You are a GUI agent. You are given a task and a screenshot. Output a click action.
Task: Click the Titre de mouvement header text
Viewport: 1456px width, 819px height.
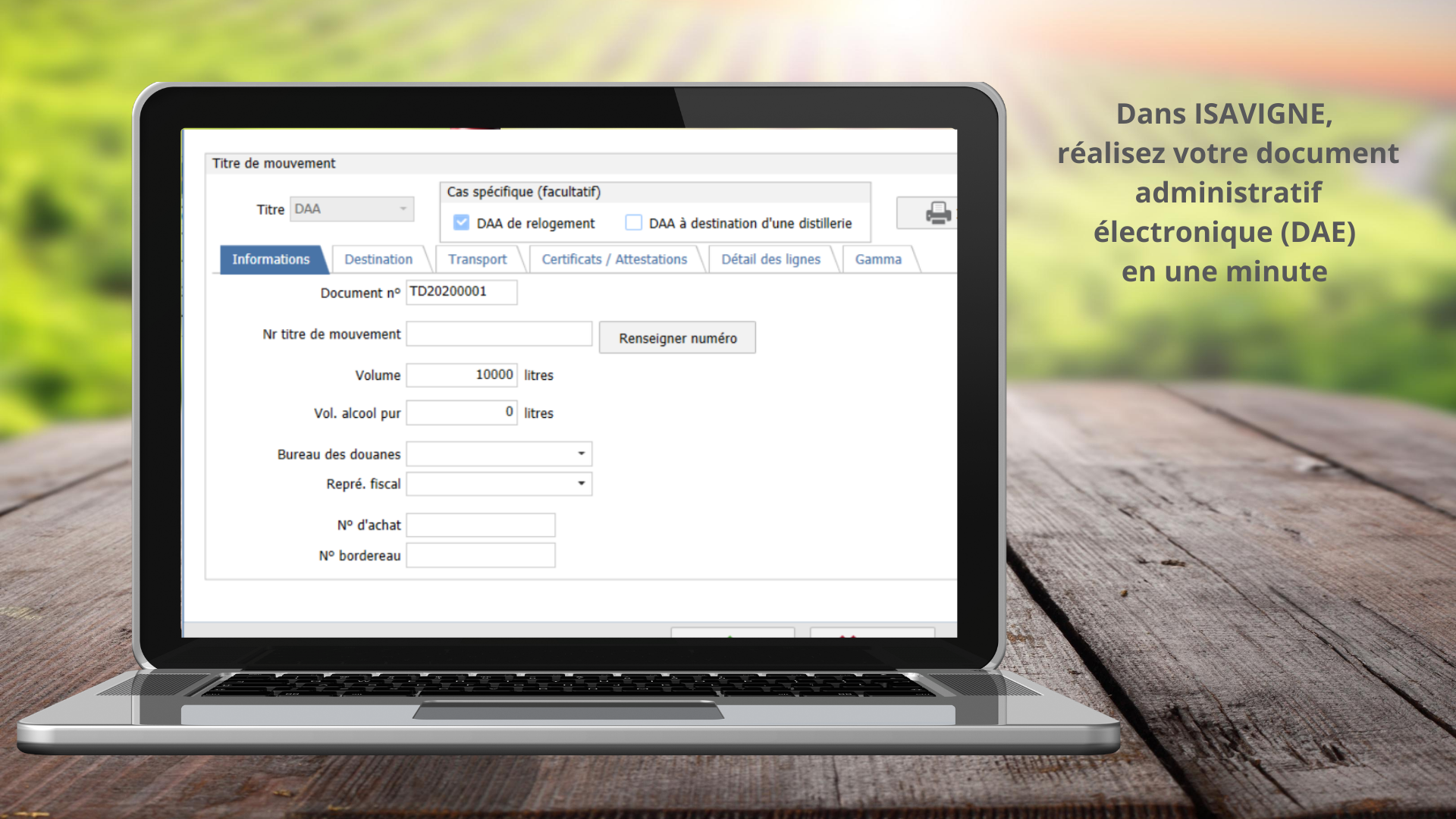[x=274, y=163]
